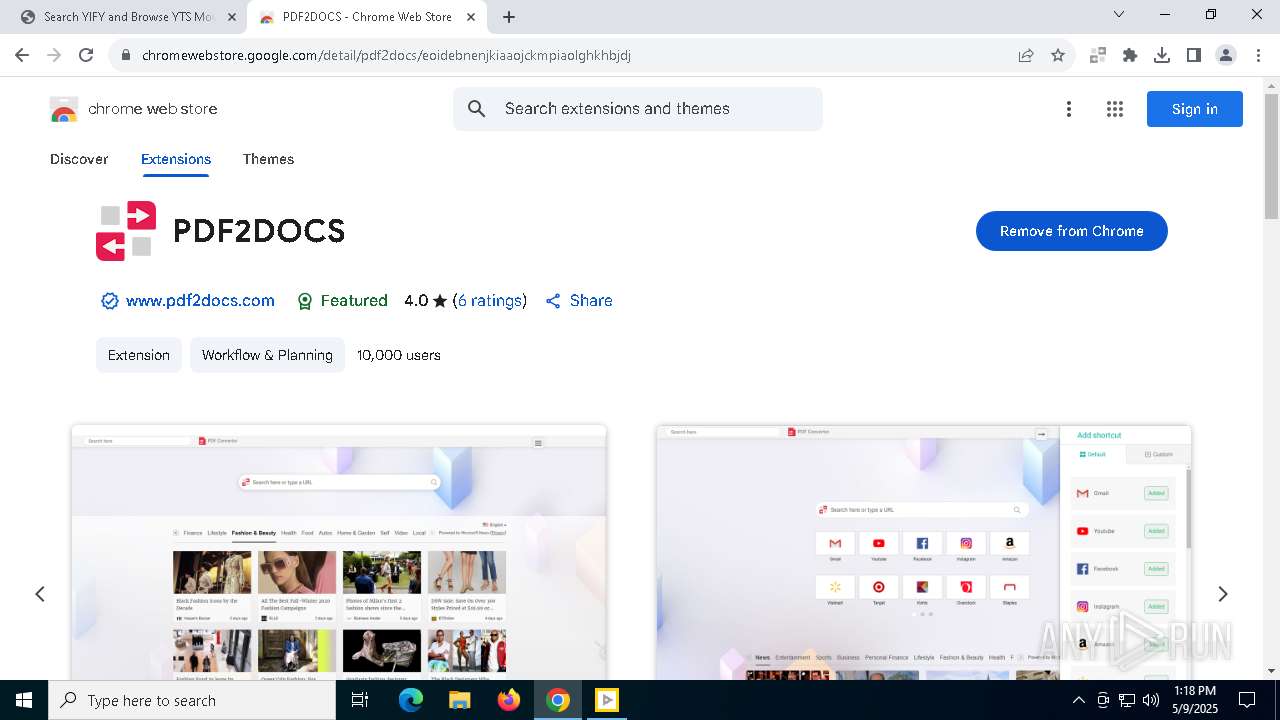Click the Workflow & Planning chip
This screenshot has height=720, width=1280.
coord(267,355)
